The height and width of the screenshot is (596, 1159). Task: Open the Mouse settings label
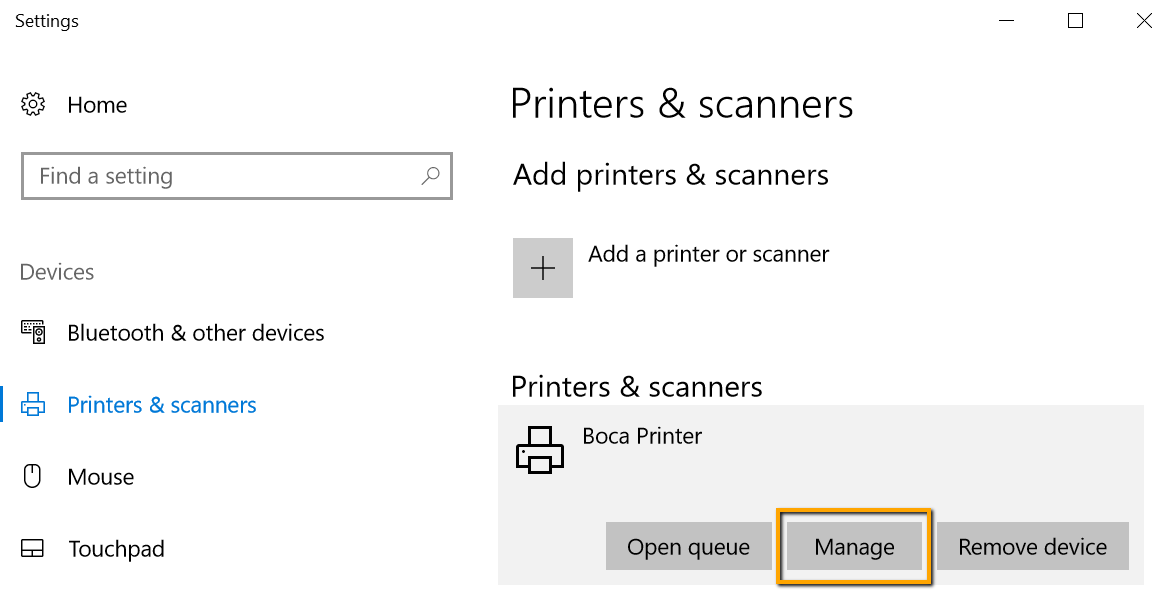(x=101, y=477)
